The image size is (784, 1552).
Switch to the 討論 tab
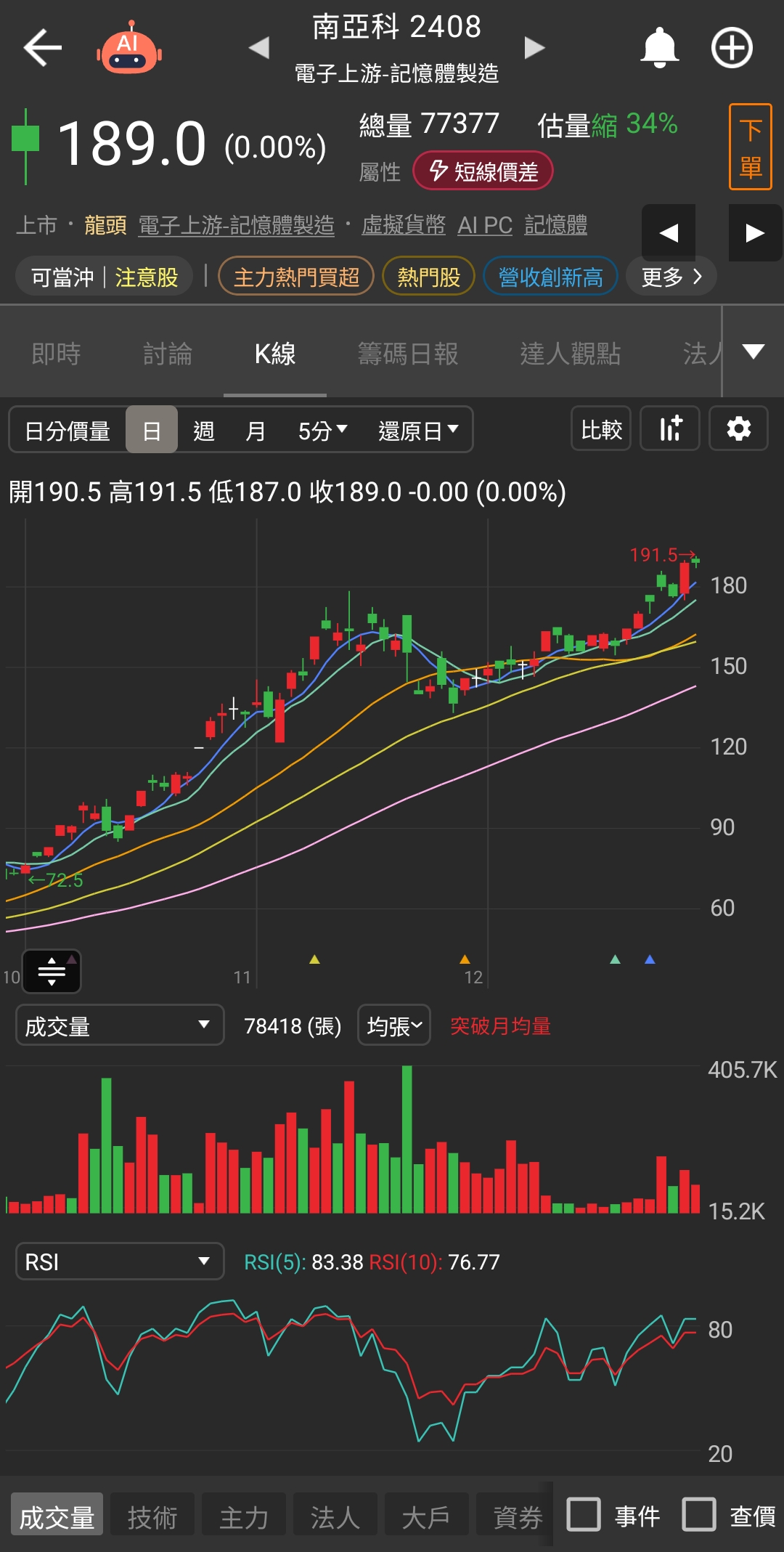(x=168, y=354)
